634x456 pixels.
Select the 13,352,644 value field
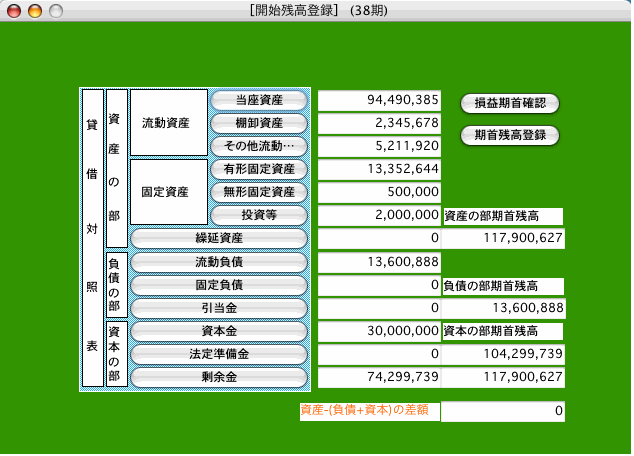pos(379,169)
